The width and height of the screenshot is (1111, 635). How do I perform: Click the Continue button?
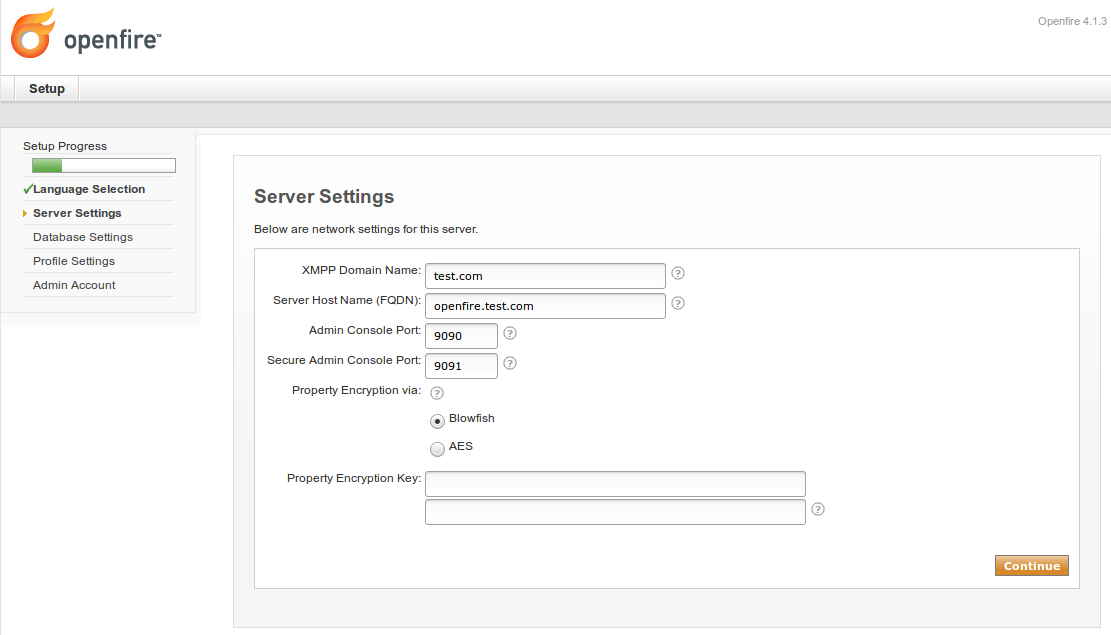[x=1032, y=566]
